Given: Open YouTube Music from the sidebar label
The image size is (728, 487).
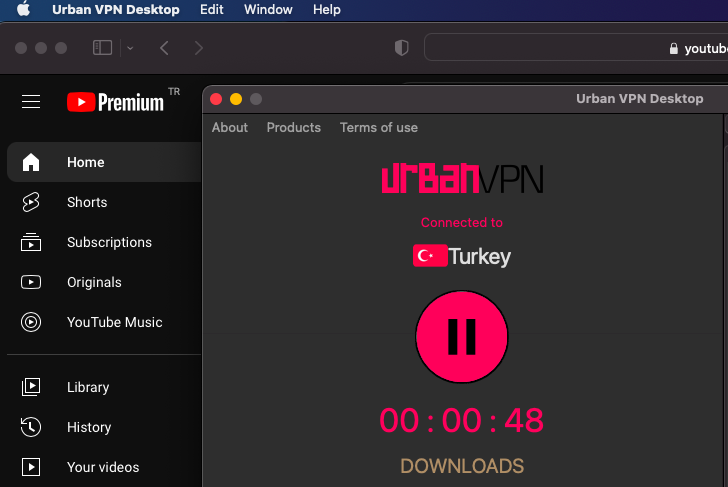Looking at the screenshot, I should pyautogui.click(x=114, y=322).
